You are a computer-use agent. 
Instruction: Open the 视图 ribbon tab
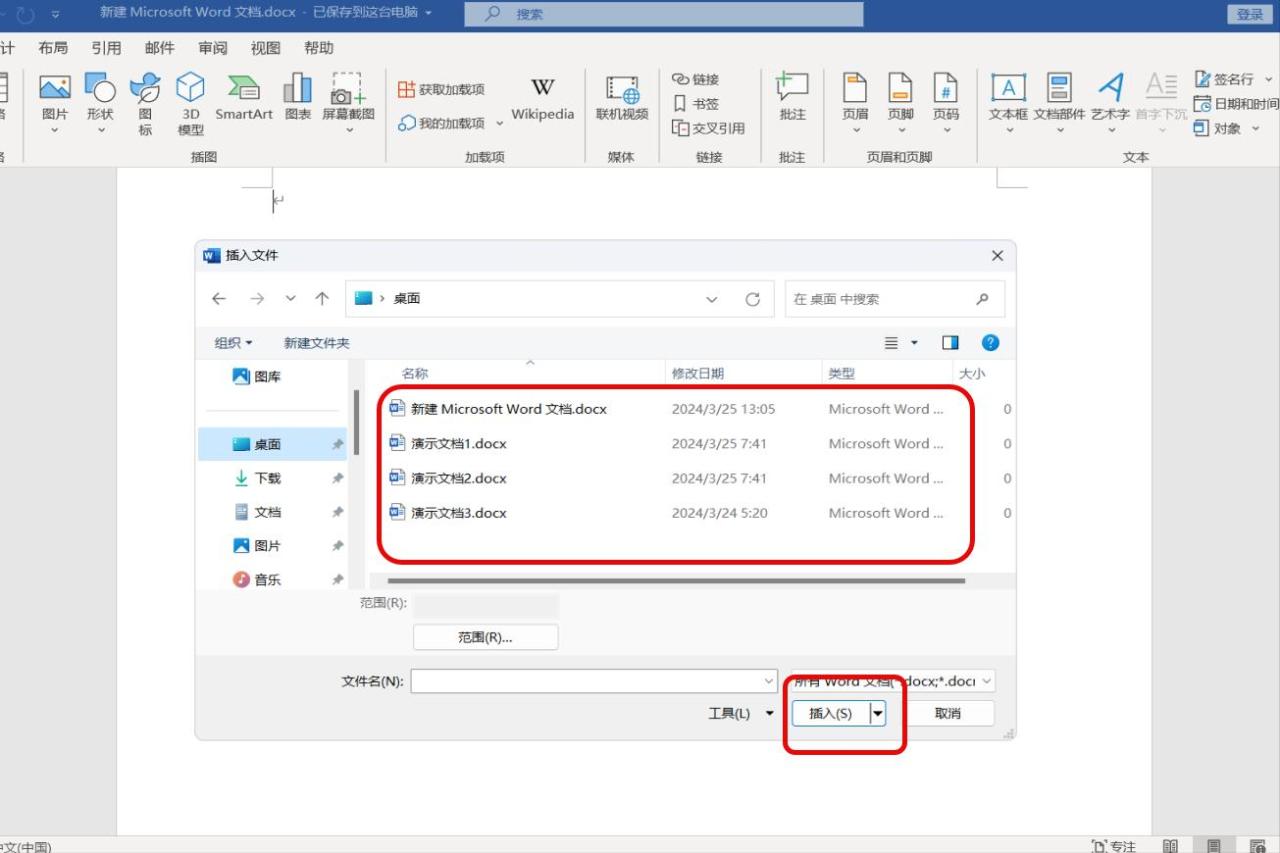(265, 48)
